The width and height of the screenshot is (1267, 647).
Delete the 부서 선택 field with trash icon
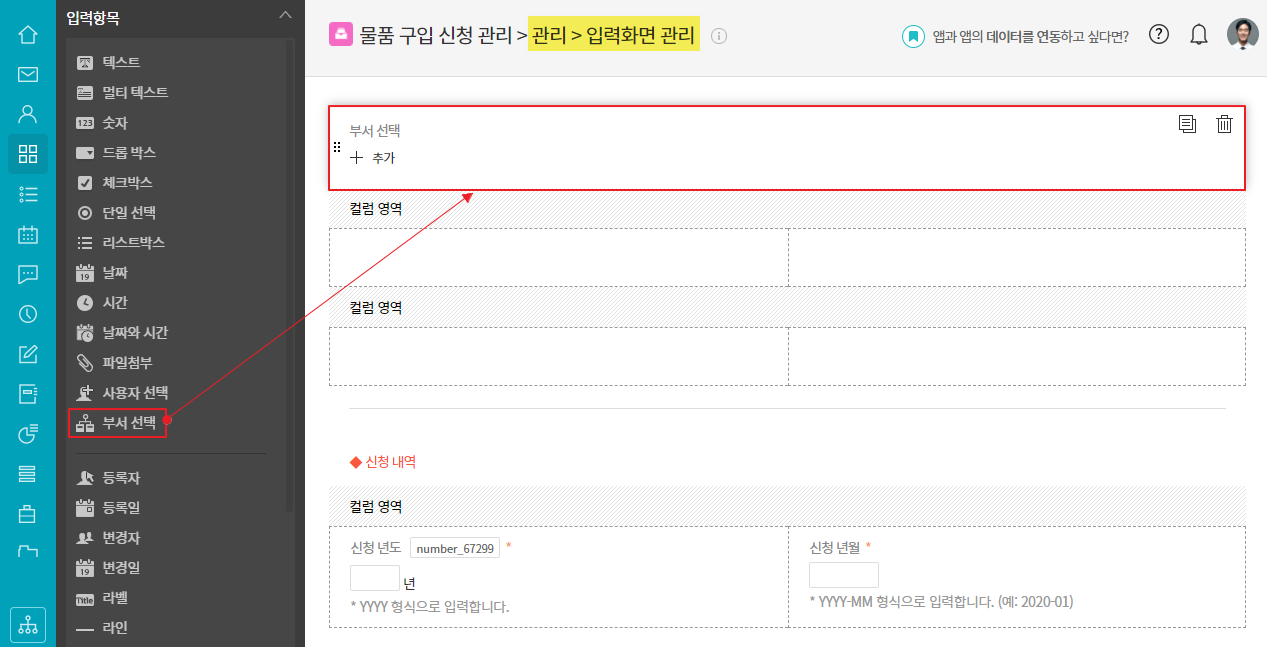tap(1224, 124)
